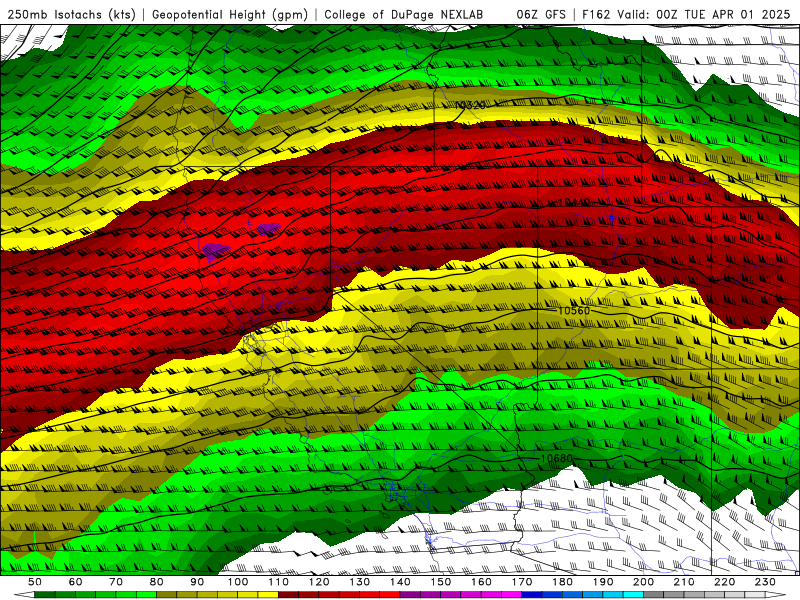
Task: Pick the bright yellow segment of the color bar
Action: point(268,595)
